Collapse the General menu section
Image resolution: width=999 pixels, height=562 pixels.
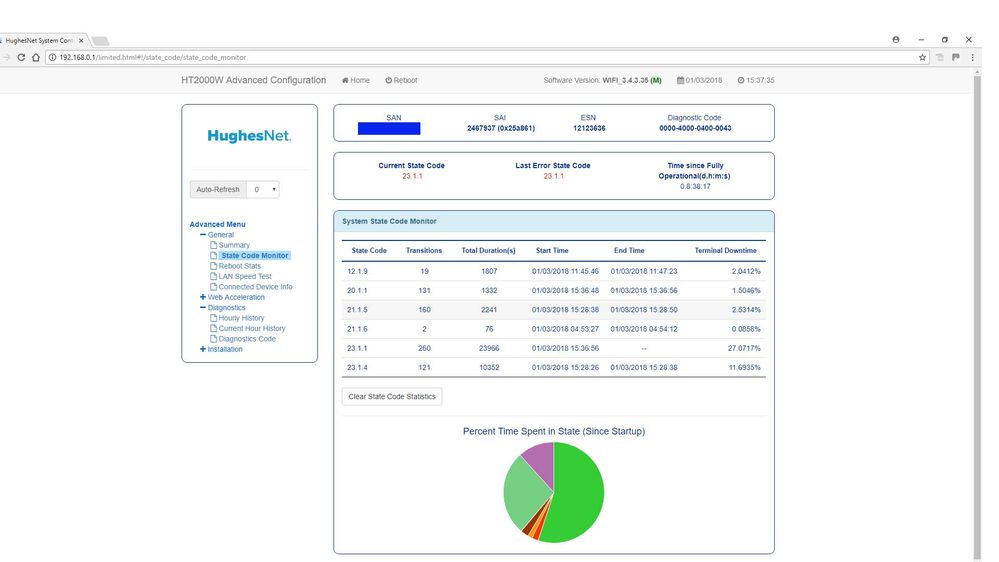pyautogui.click(x=204, y=235)
